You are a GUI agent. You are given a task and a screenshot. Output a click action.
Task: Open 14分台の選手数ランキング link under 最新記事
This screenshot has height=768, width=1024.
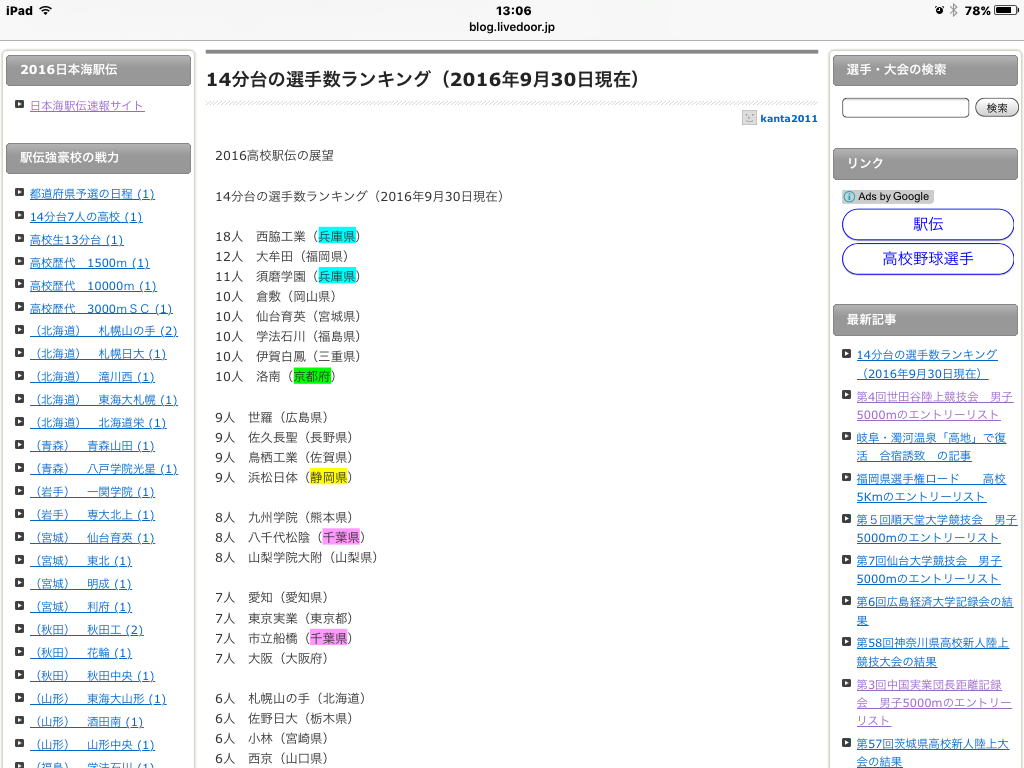927,364
